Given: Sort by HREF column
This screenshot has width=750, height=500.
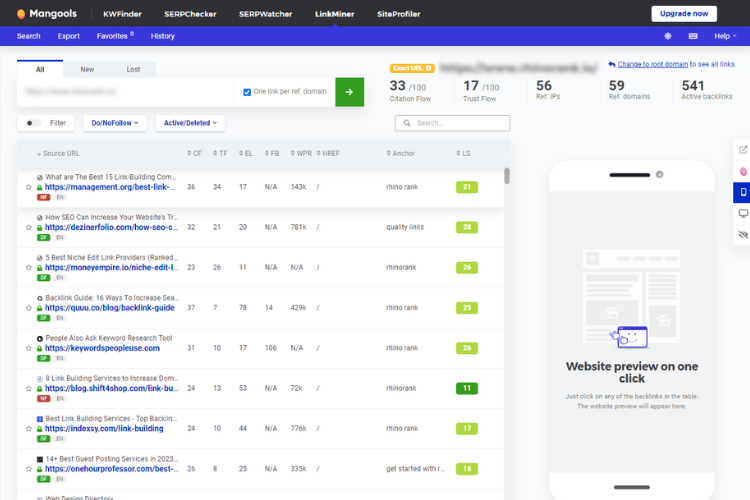Looking at the screenshot, I should click(328, 154).
